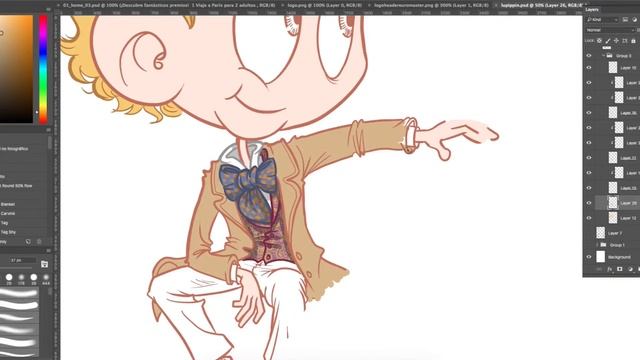Expand Group 1 disclosure arrow
Image resolution: width=640 pixels, height=360 pixels.
tap(597, 245)
